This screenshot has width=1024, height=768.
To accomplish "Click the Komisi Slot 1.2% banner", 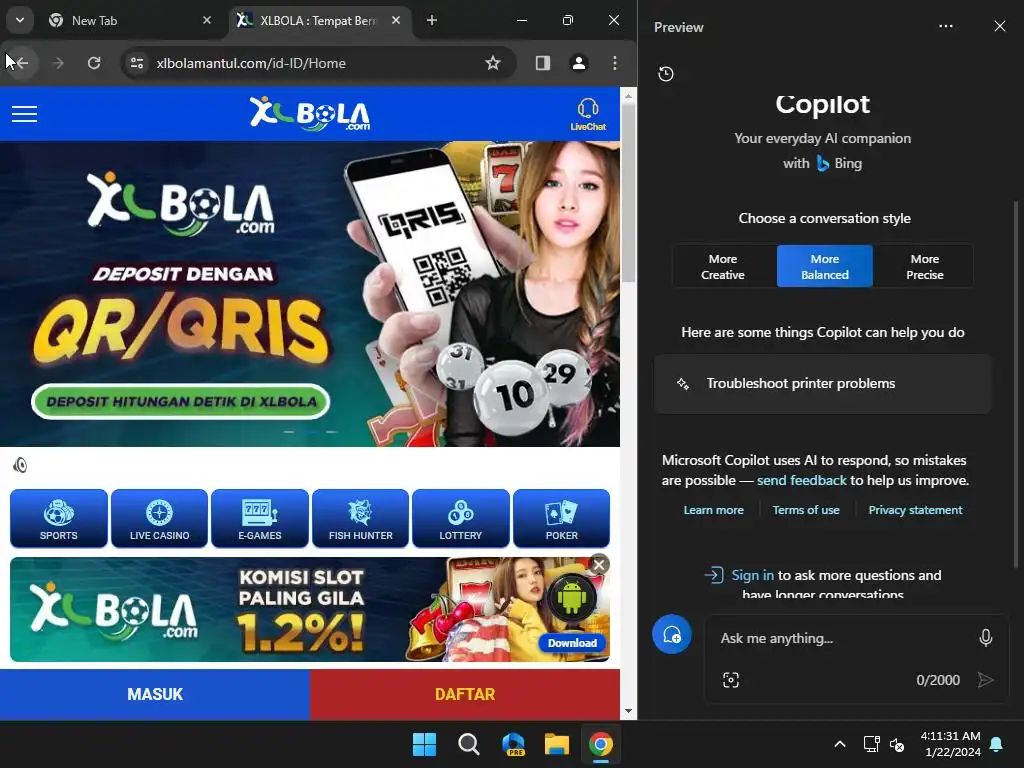I will click(x=310, y=609).
